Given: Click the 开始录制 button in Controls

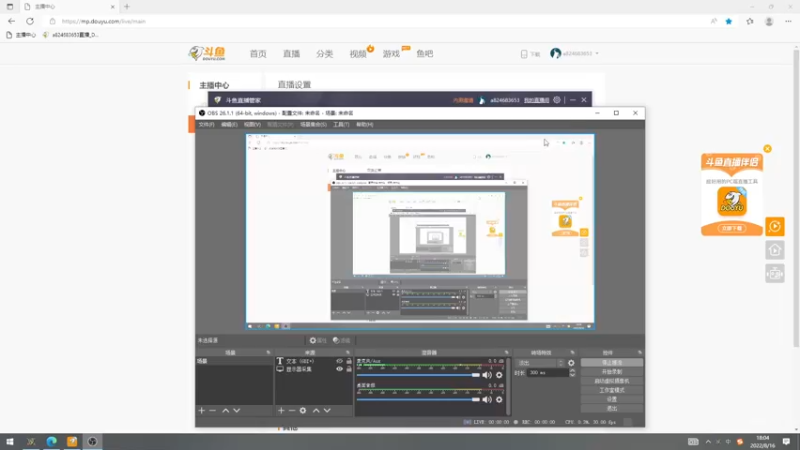Looking at the screenshot, I should 612,372.
